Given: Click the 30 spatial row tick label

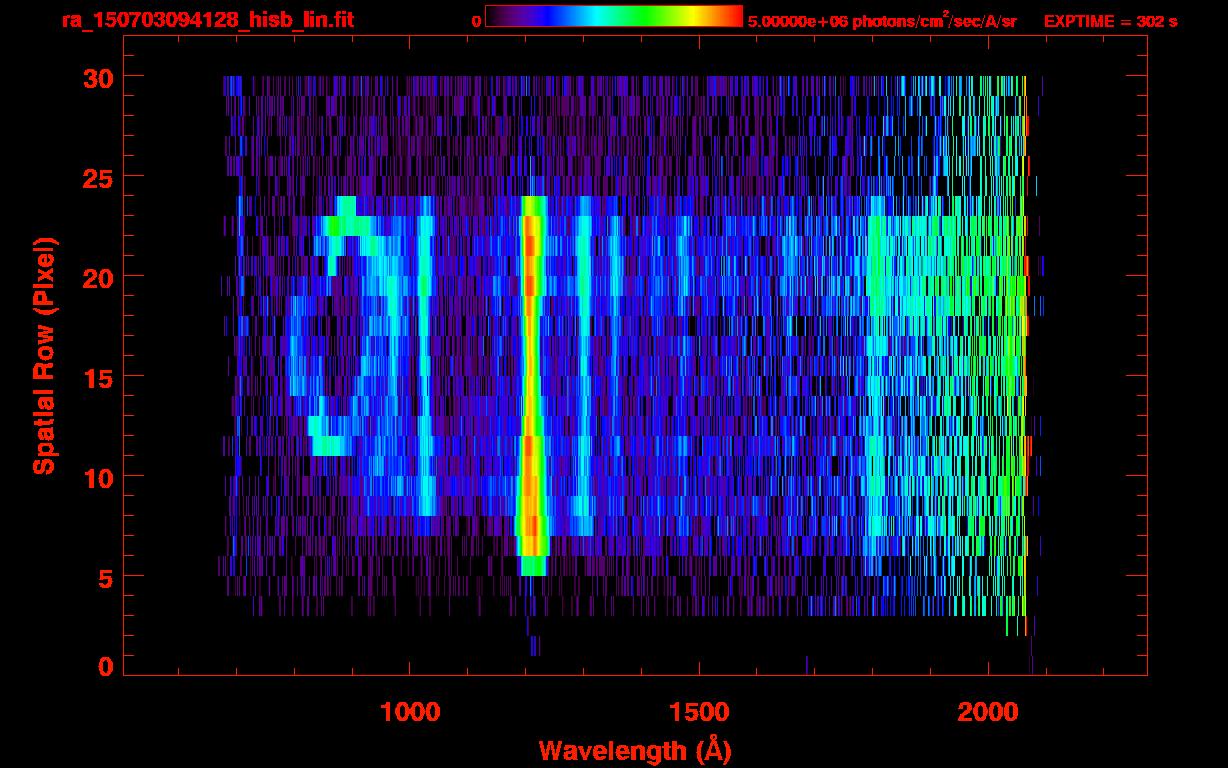Looking at the screenshot, I should [98, 77].
